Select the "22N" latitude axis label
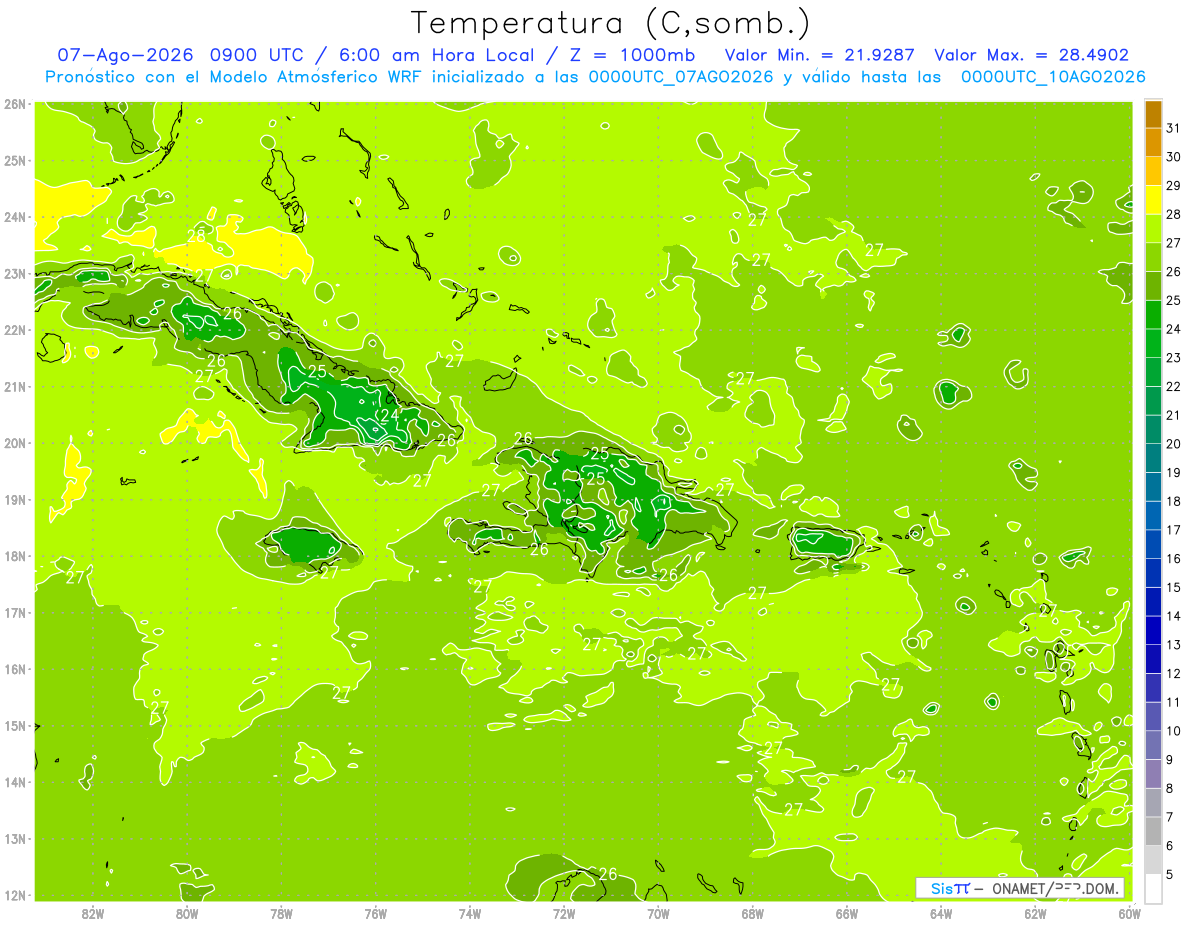 click(15, 330)
